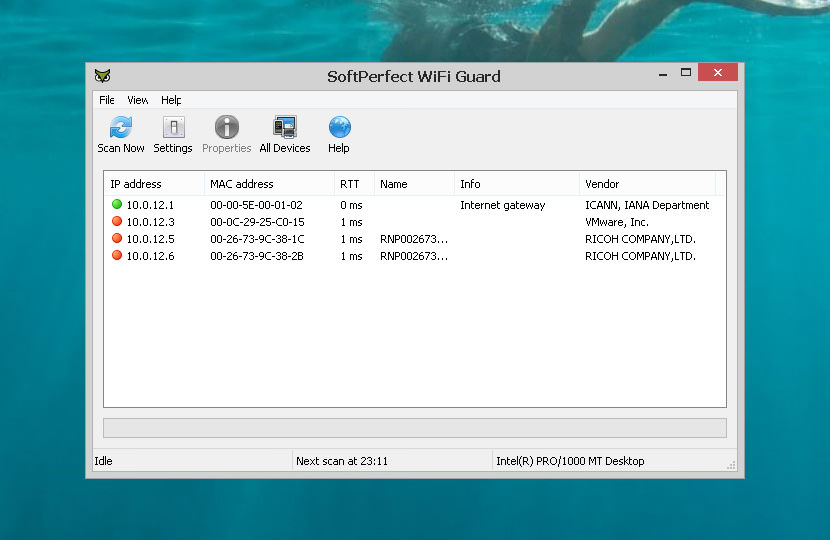Close the SoftPerfect WiFi Guard window
The height and width of the screenshot is (540, 830).
(x=718, y=72)
